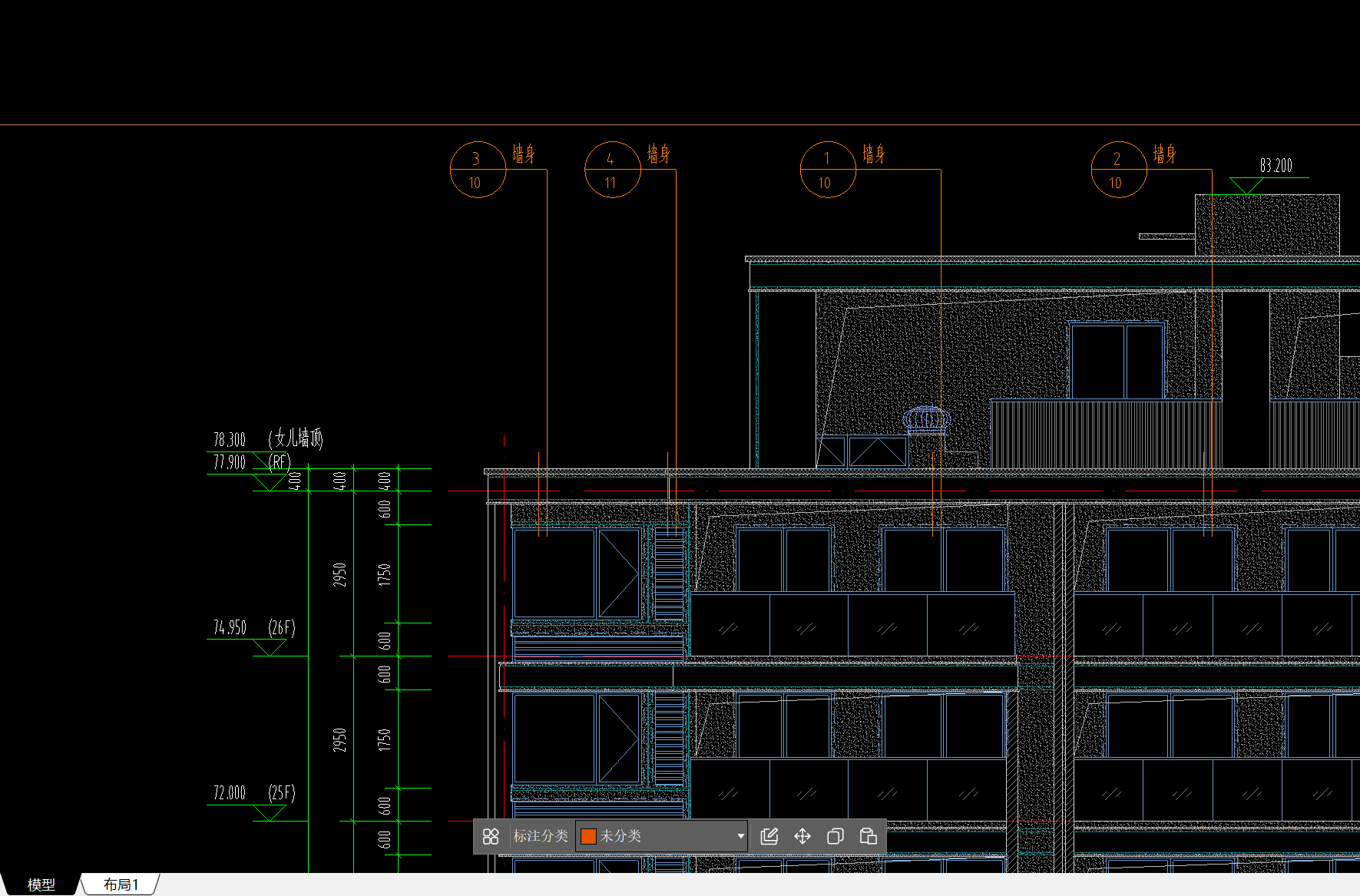Click the paste annotation icon
Image resolution: width=1360 pixels, height=896 pixels.
click(x=869, y=836)
